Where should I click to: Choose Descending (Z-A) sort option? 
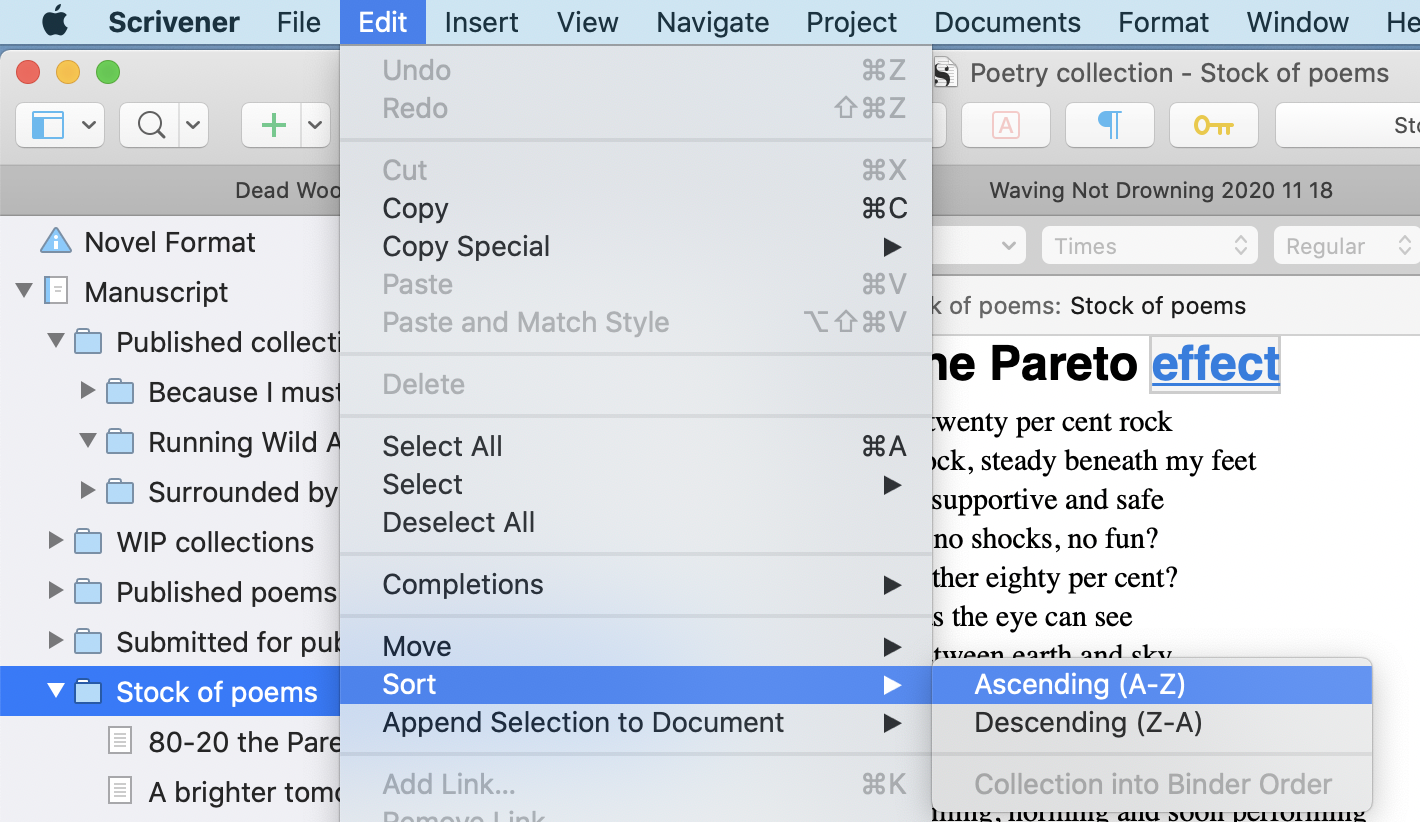pos(1151,722)
